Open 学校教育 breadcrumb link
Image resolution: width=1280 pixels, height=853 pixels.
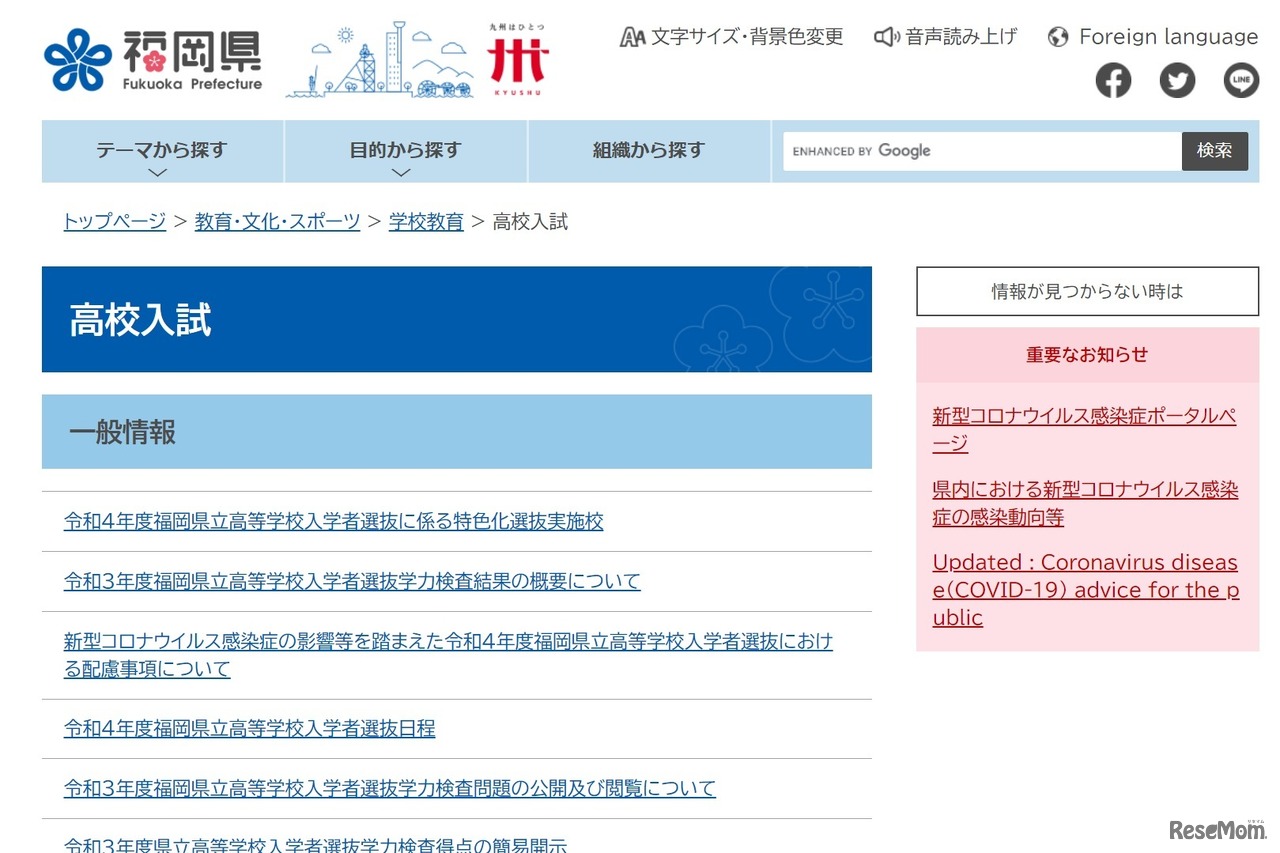426,222
